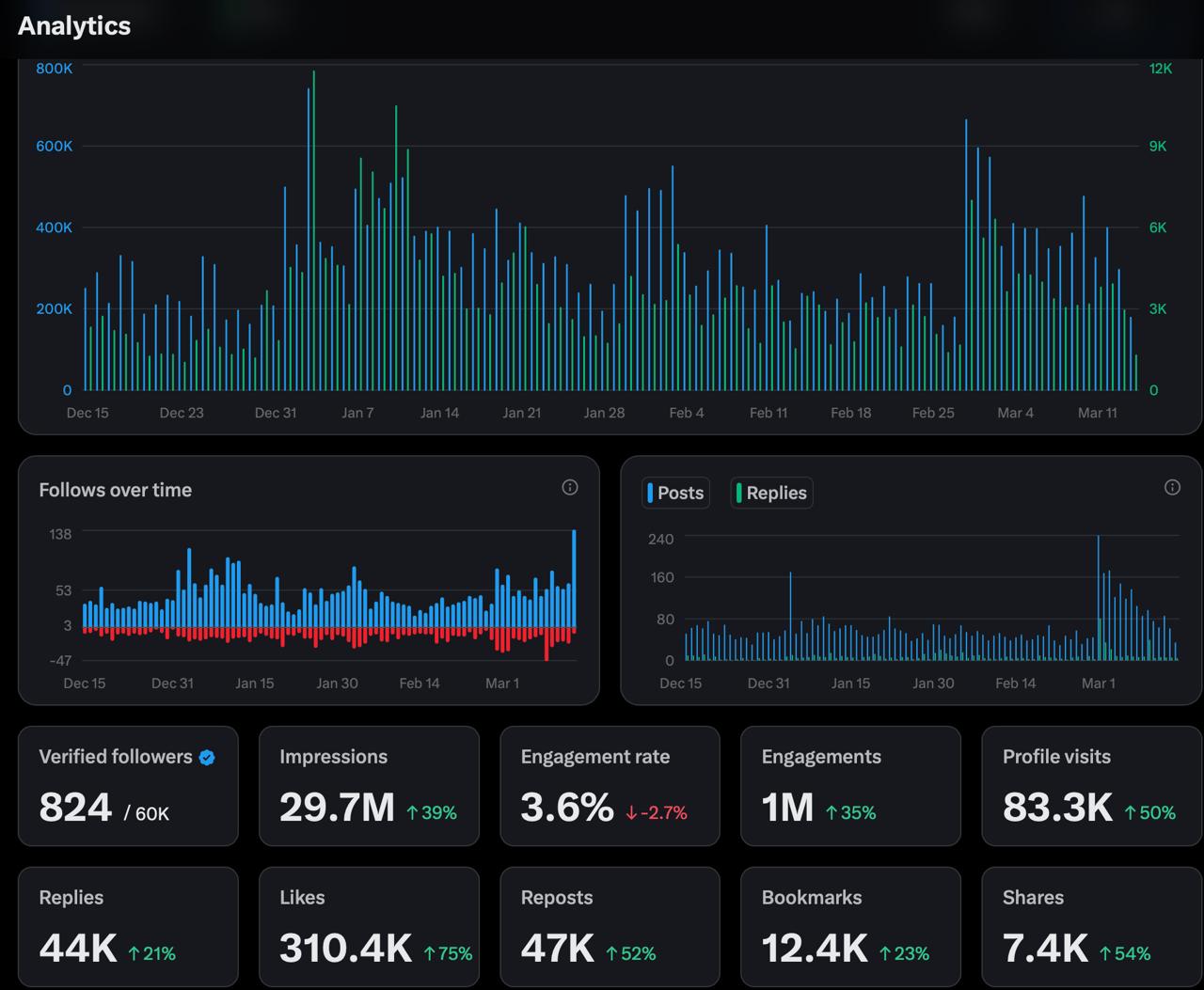Click the up arrow next to 50% Profile visits
This screenshot has height=990, width=1204.
click(x=1131, y=813)
